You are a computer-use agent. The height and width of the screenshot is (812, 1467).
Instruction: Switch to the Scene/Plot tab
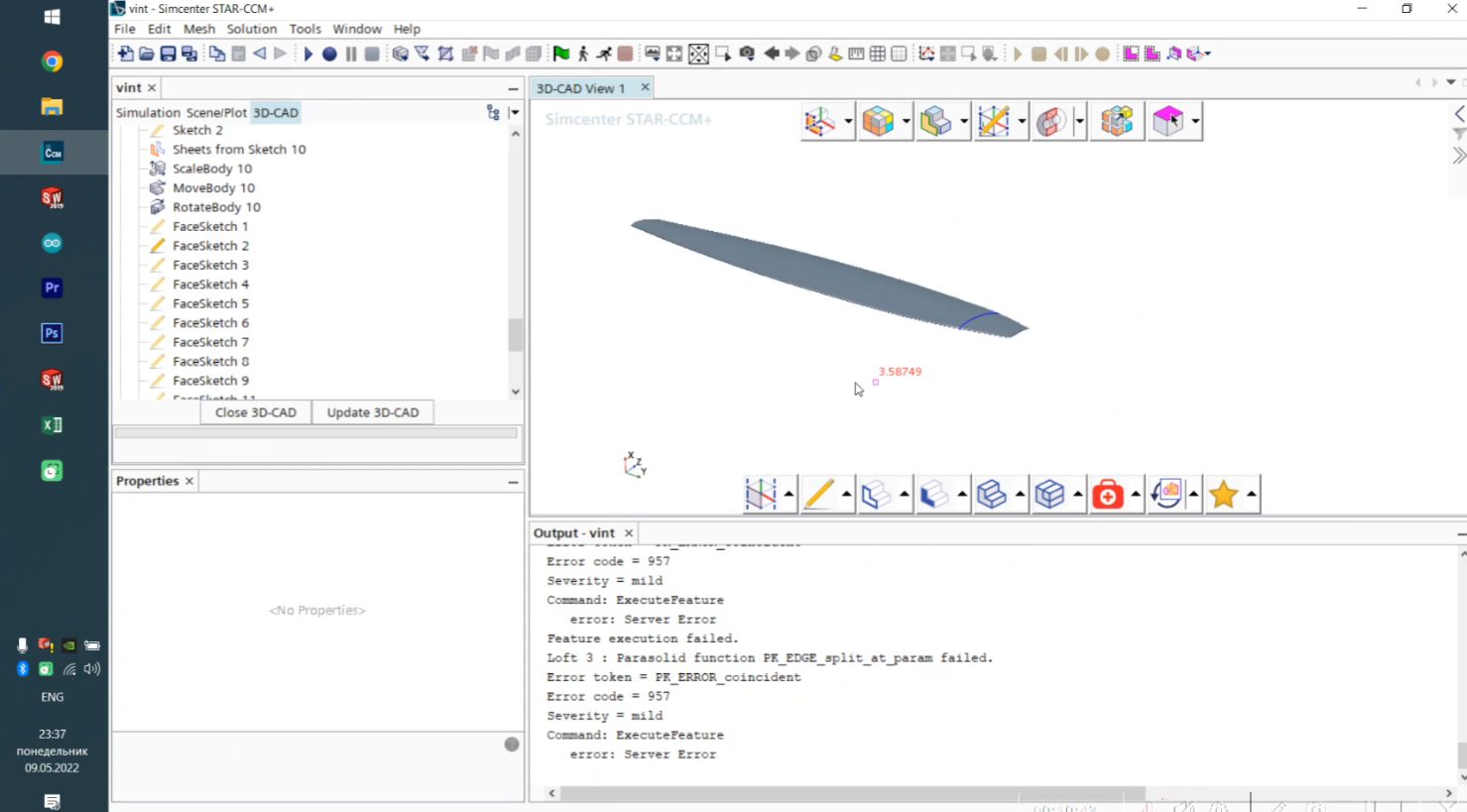(x=216, y=113)
